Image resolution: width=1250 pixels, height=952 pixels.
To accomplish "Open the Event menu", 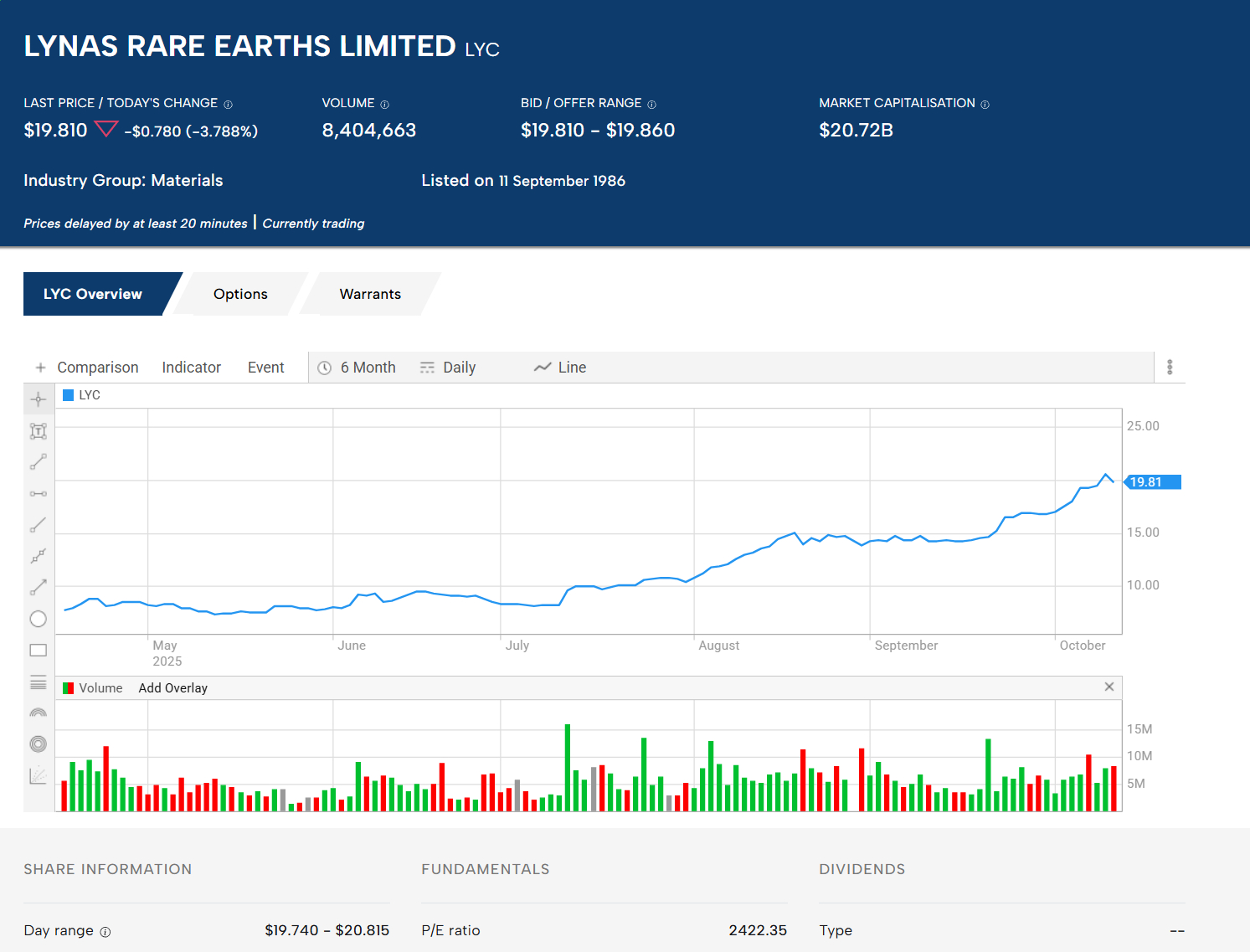I will (266, 368).
